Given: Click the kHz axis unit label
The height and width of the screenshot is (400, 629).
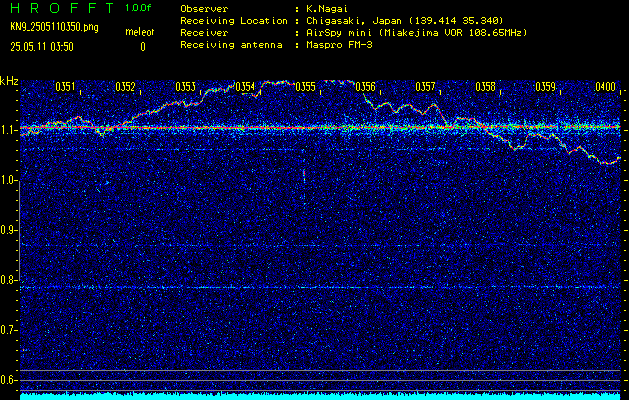Looking at the screenshot, I should point(9,81).
